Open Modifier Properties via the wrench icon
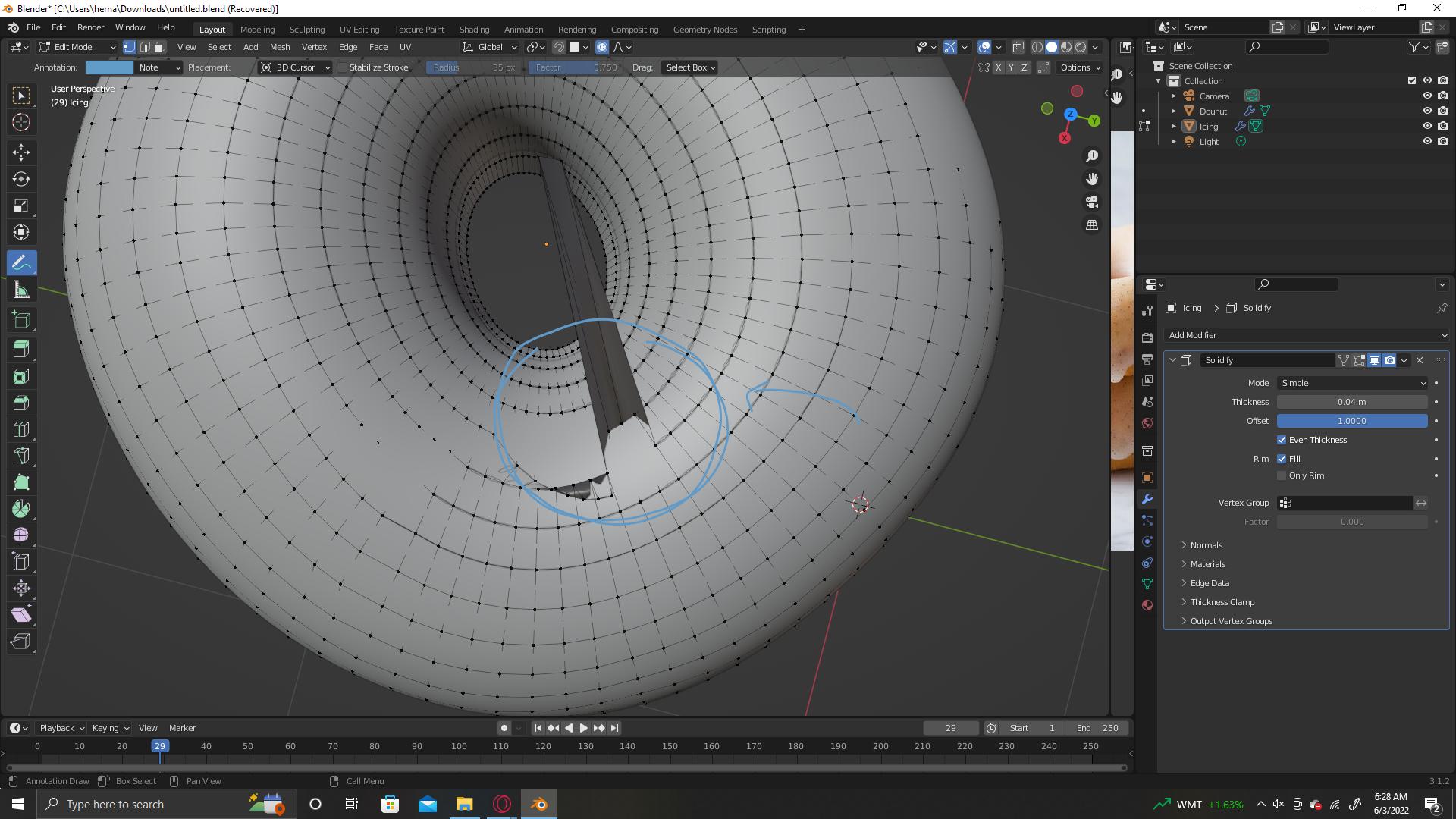Image resolution: width=1456 pixels, height=819 pixels. 1147,498
